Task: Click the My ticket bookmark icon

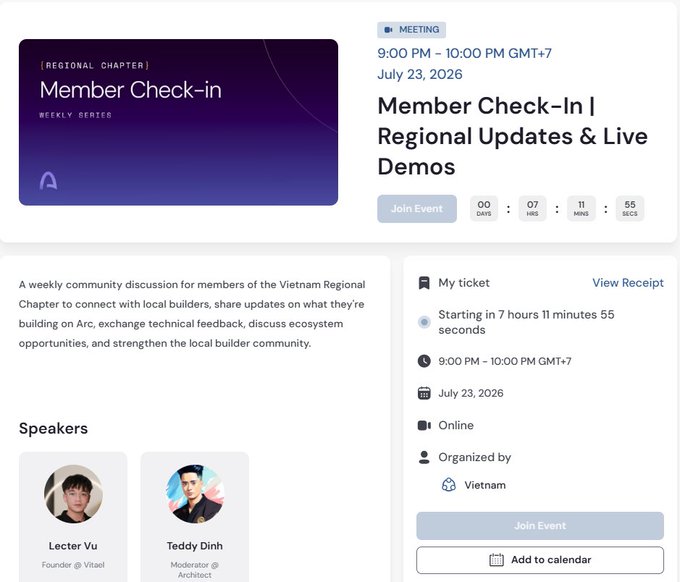Action: (424, 283)
